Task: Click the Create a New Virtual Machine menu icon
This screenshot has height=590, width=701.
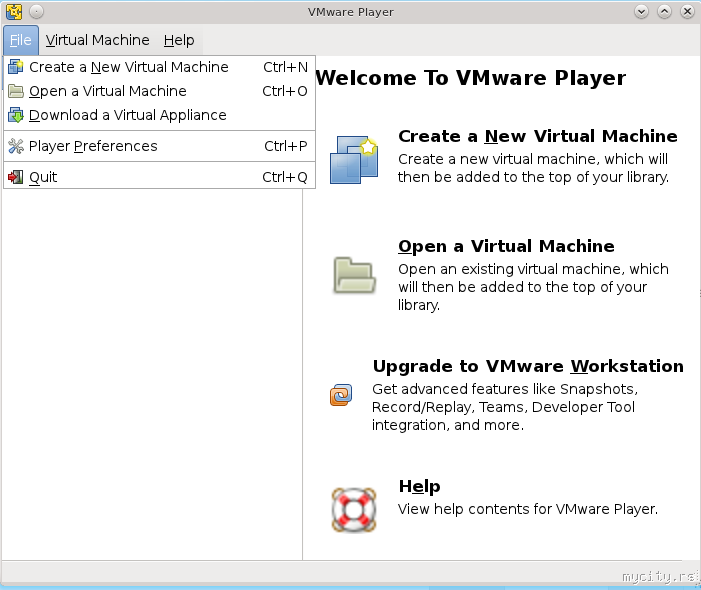Action: [x=16, y=67]
